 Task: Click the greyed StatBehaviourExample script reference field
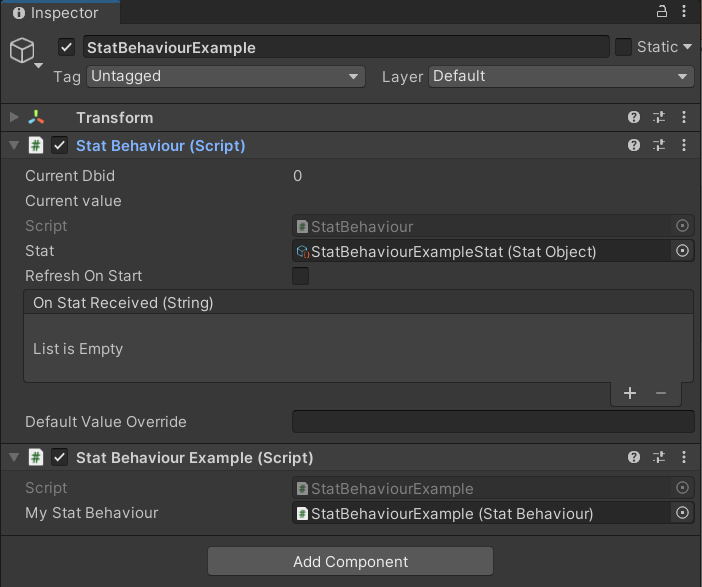pyautogui.click(x=484, y=488)
